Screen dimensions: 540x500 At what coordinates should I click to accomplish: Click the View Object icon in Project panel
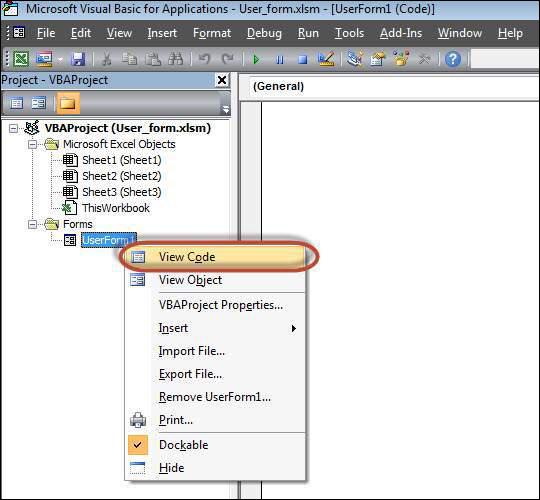click(39, 103)
